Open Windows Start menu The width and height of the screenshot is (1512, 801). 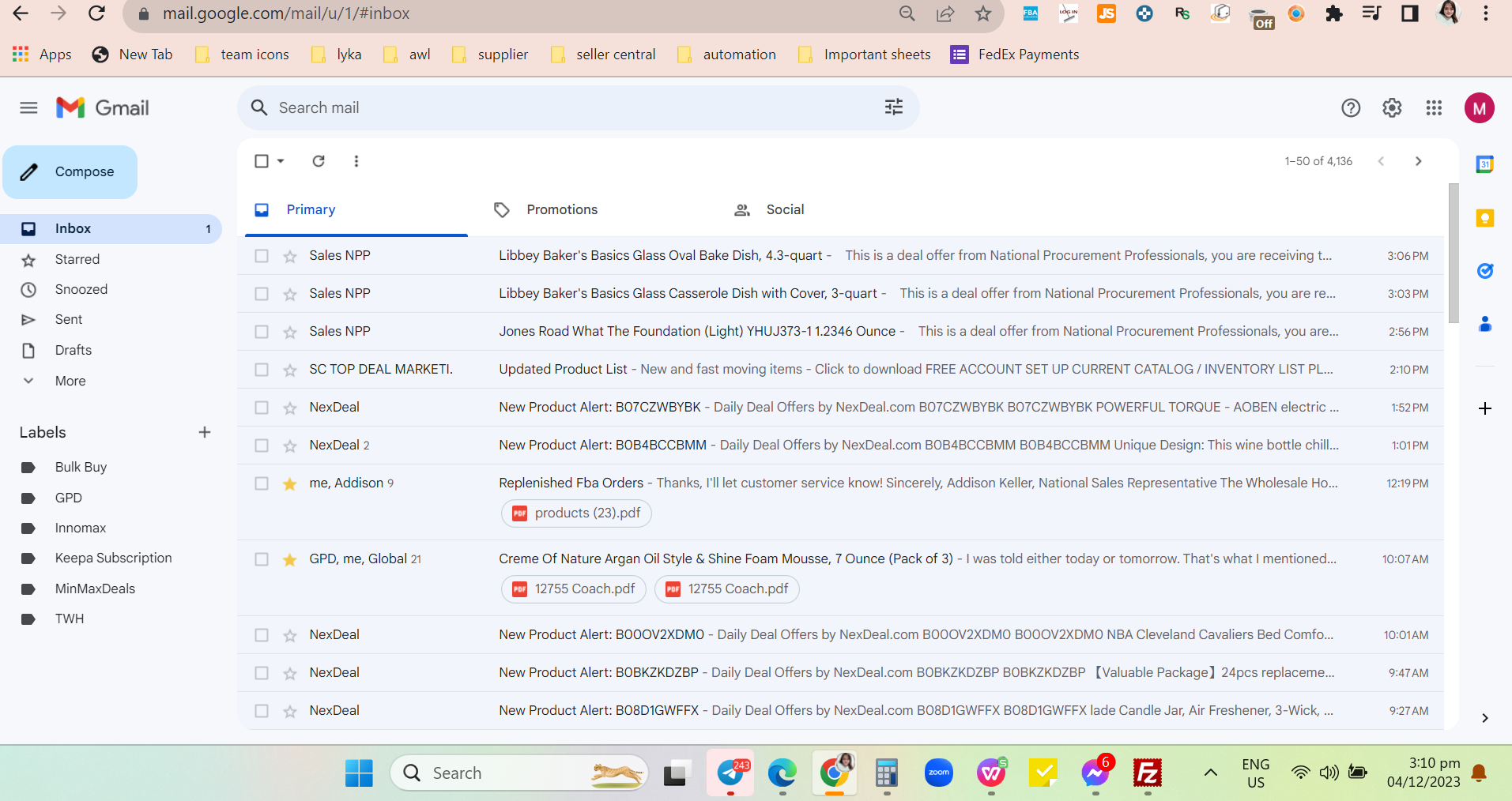pos(359,773)
